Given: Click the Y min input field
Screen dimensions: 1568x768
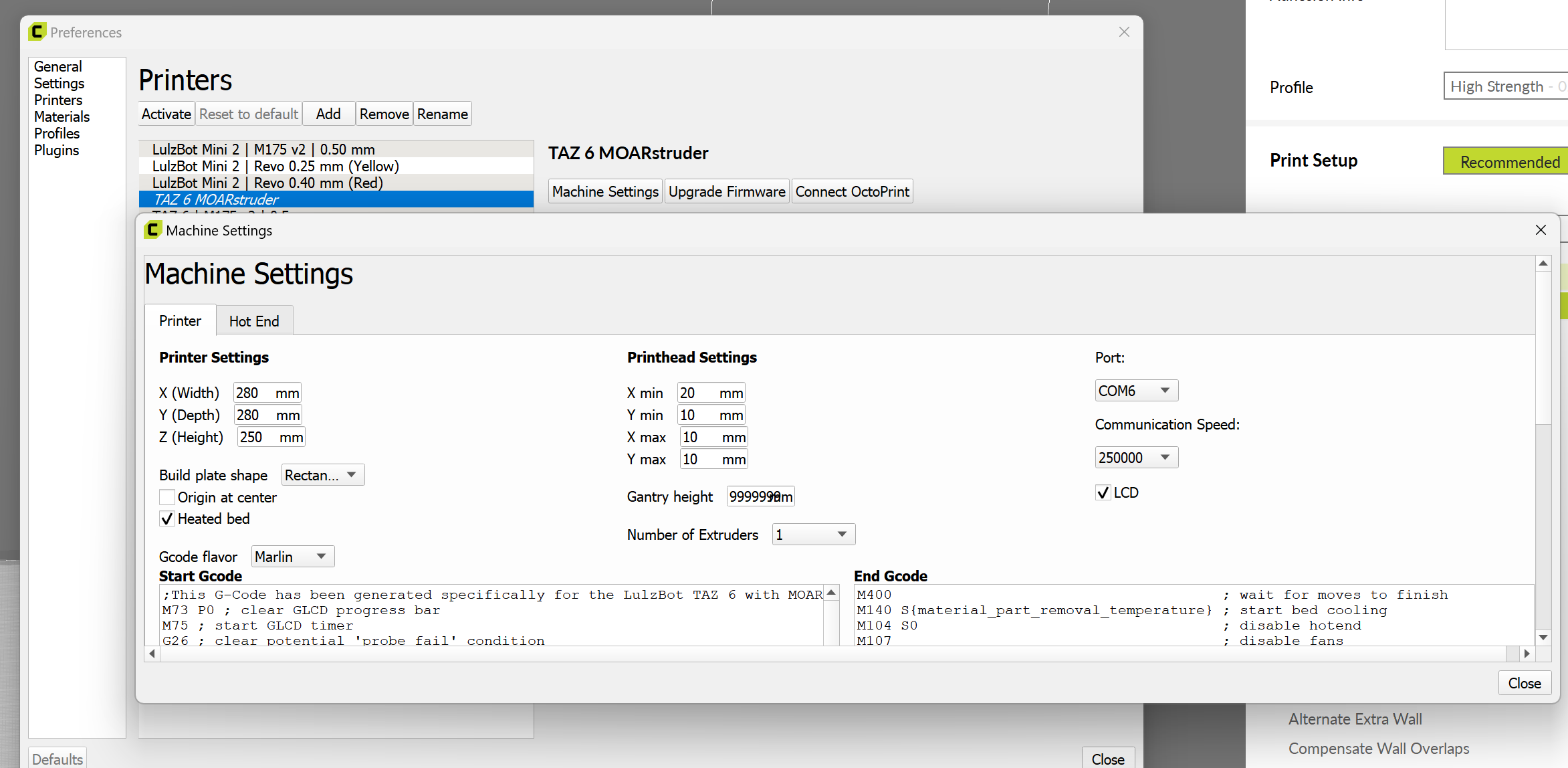Looking at the screenshot, I should (x=711, y=415).
